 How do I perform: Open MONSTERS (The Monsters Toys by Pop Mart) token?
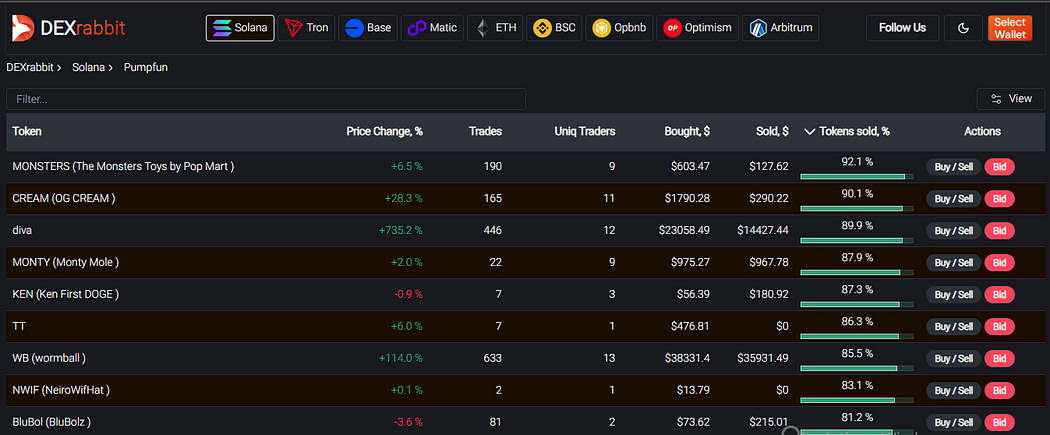[123, 167]
